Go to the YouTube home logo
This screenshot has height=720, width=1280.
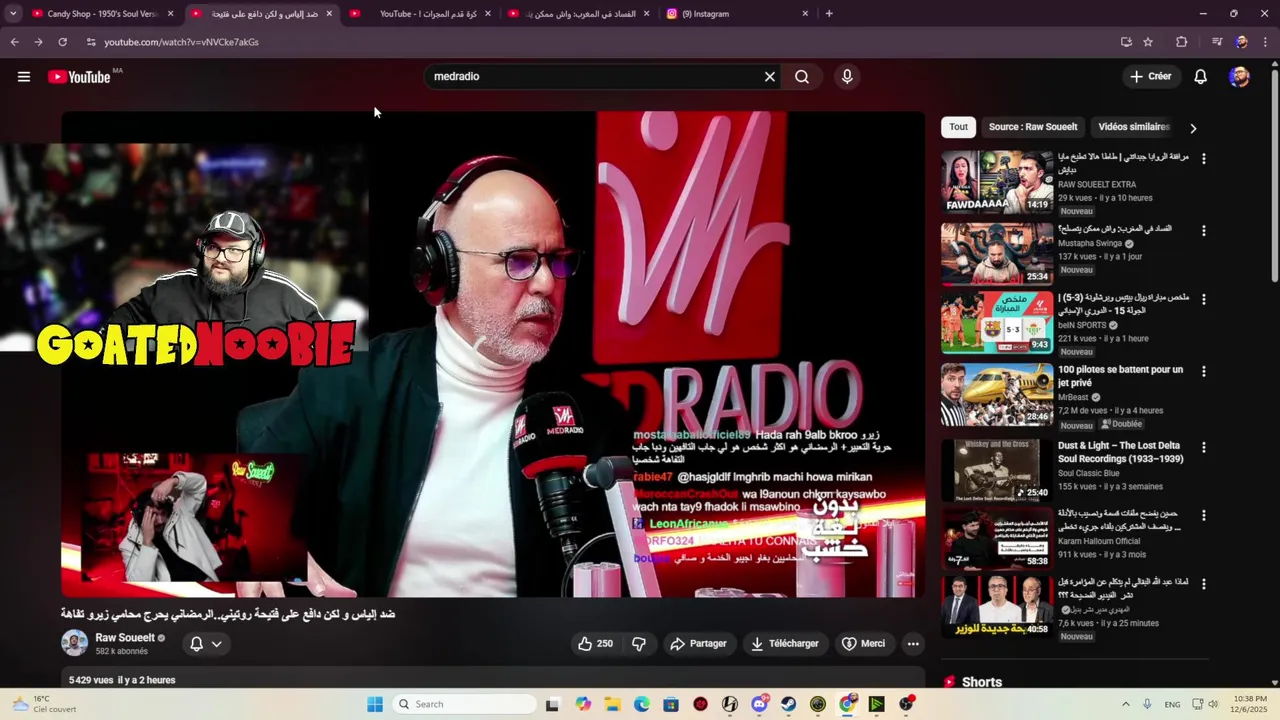[x=79, y=77]
